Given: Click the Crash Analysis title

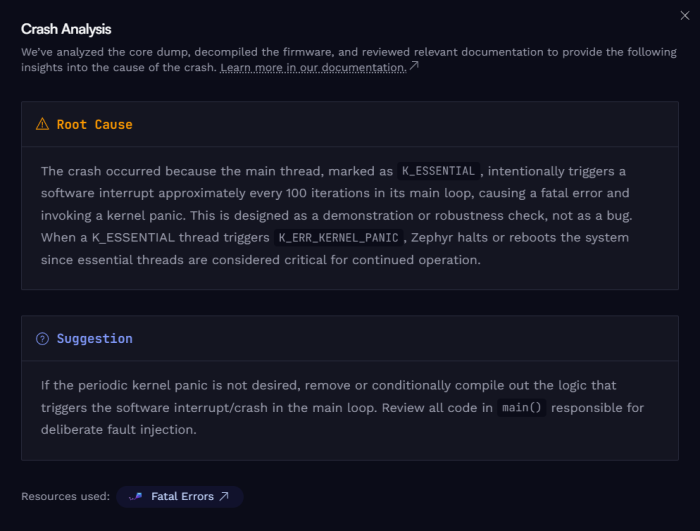Looking at the screenshot, I should point(66,29).
